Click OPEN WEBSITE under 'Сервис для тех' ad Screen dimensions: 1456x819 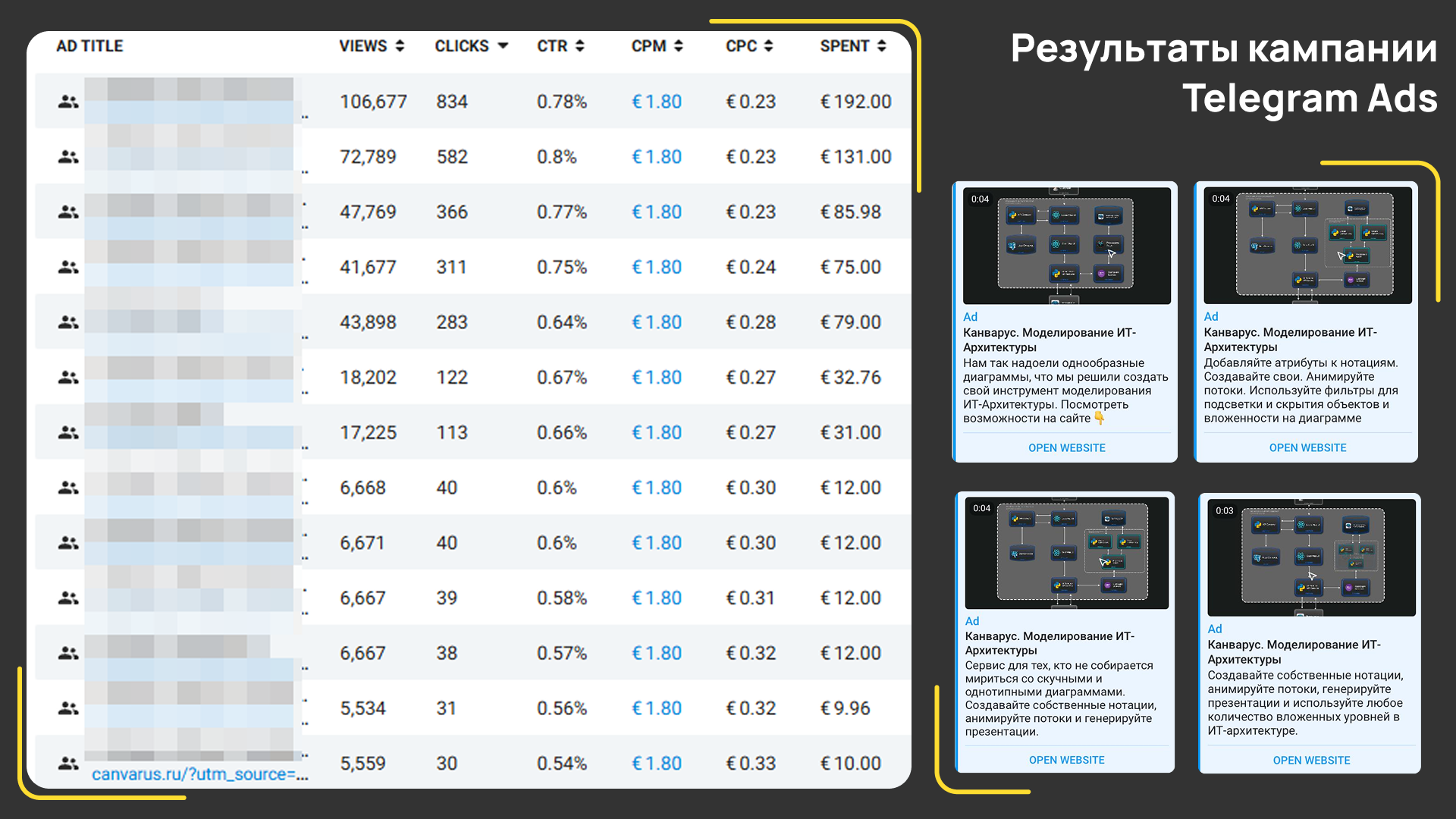1066,760
